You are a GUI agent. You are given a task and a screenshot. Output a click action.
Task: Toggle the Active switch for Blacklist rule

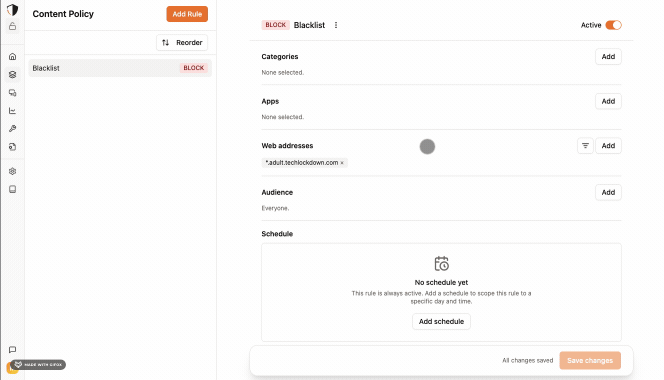click(x=613, y=25)
